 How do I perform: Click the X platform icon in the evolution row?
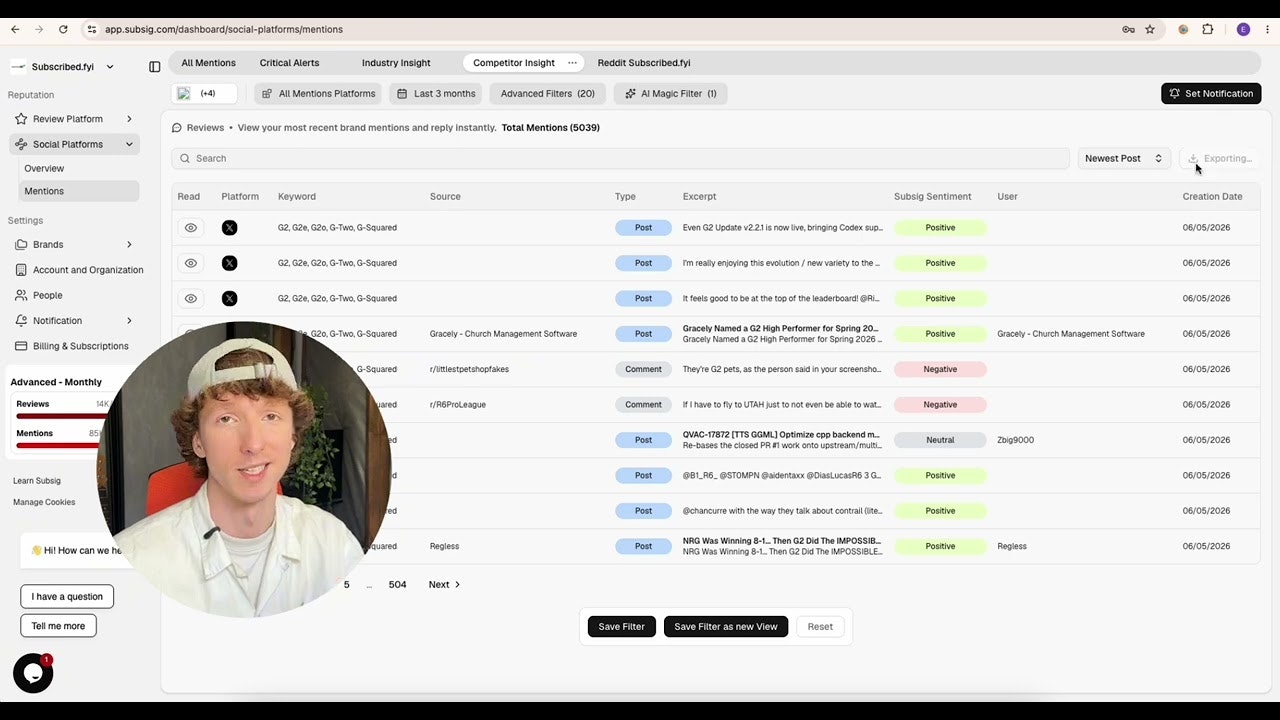point(229,263)
